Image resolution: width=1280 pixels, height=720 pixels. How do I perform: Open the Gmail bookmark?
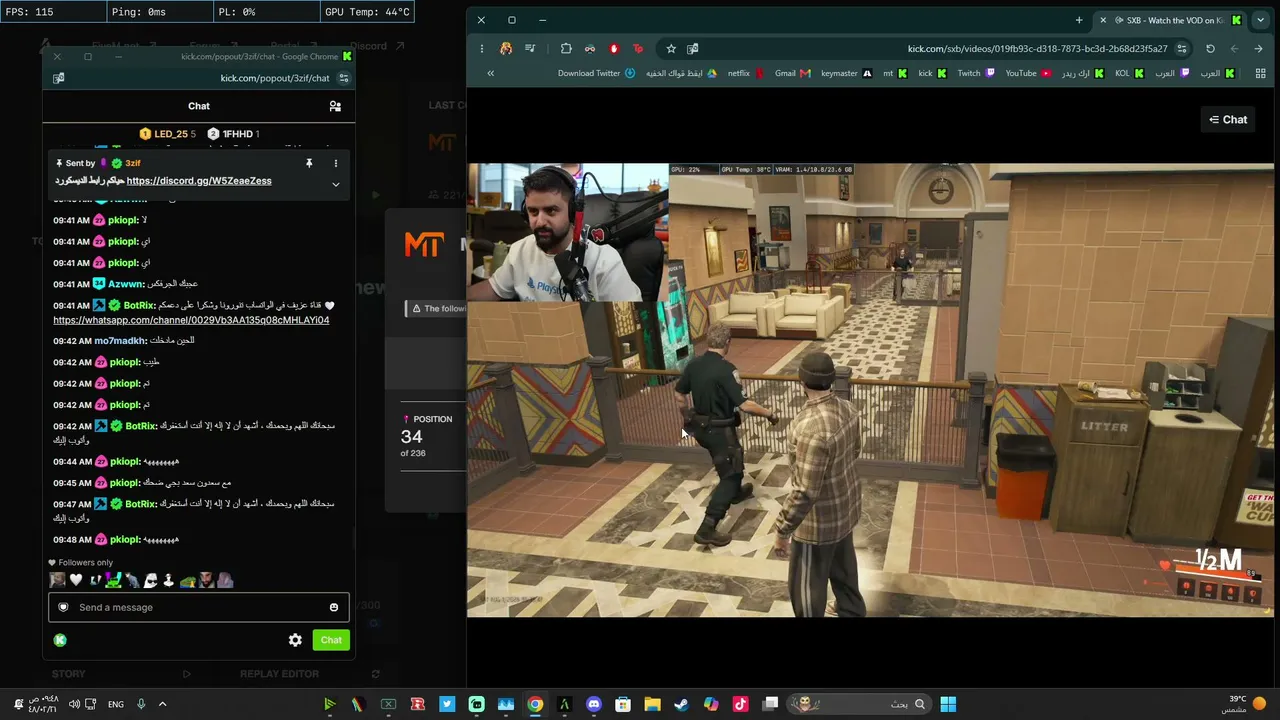coord(793,73)
